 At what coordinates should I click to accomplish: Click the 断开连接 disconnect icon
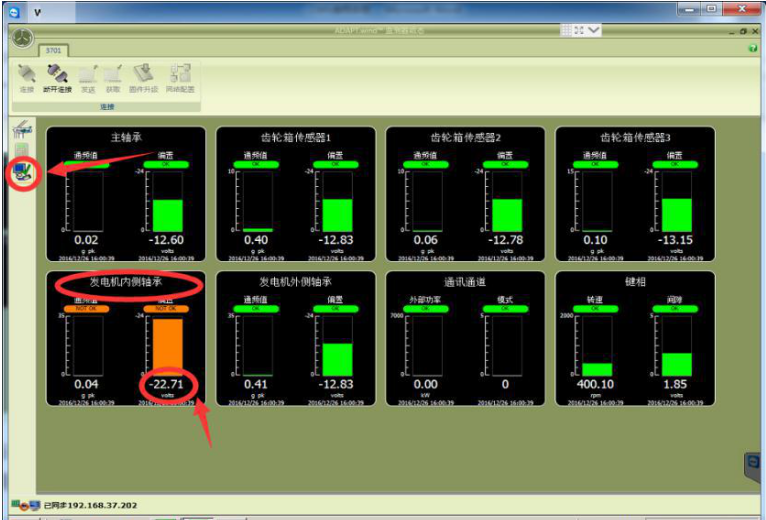[57, 74]
